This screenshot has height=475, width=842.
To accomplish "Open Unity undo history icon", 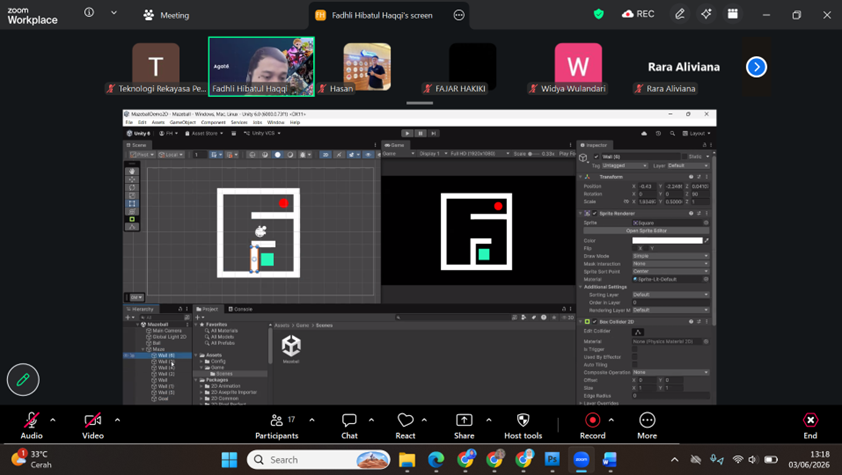I will [658, 133].
